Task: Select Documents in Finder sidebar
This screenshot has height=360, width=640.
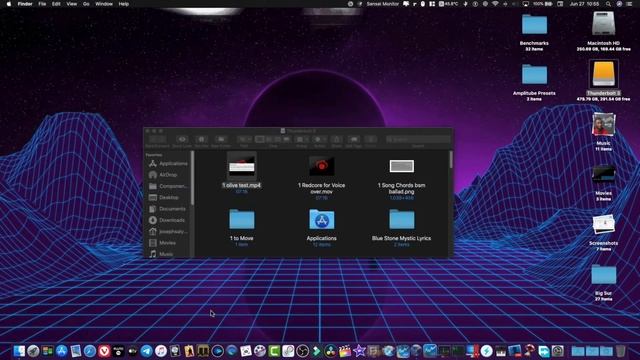Action: pyautogui.click(x=168, y=209)
